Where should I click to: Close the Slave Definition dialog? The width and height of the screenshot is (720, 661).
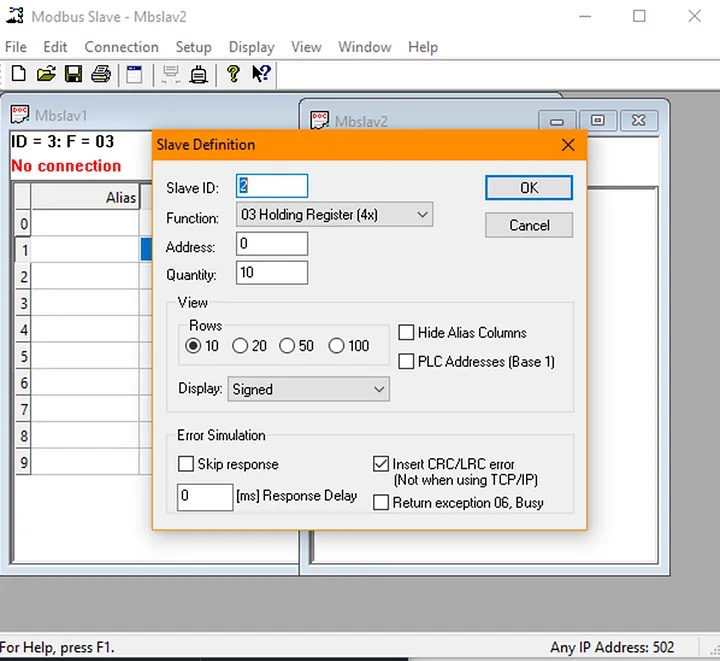click(x=568, y=145)
